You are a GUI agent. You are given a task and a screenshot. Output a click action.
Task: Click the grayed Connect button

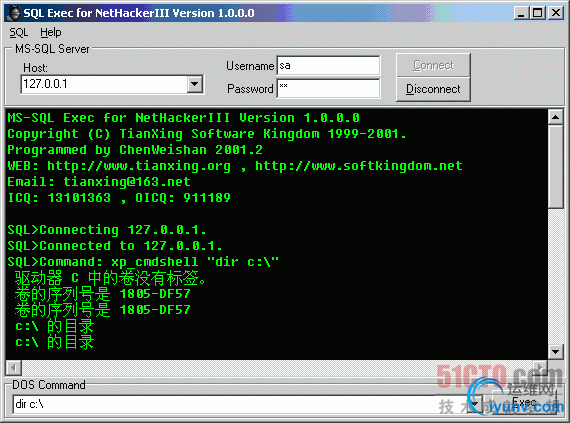[x=433, y=65]
